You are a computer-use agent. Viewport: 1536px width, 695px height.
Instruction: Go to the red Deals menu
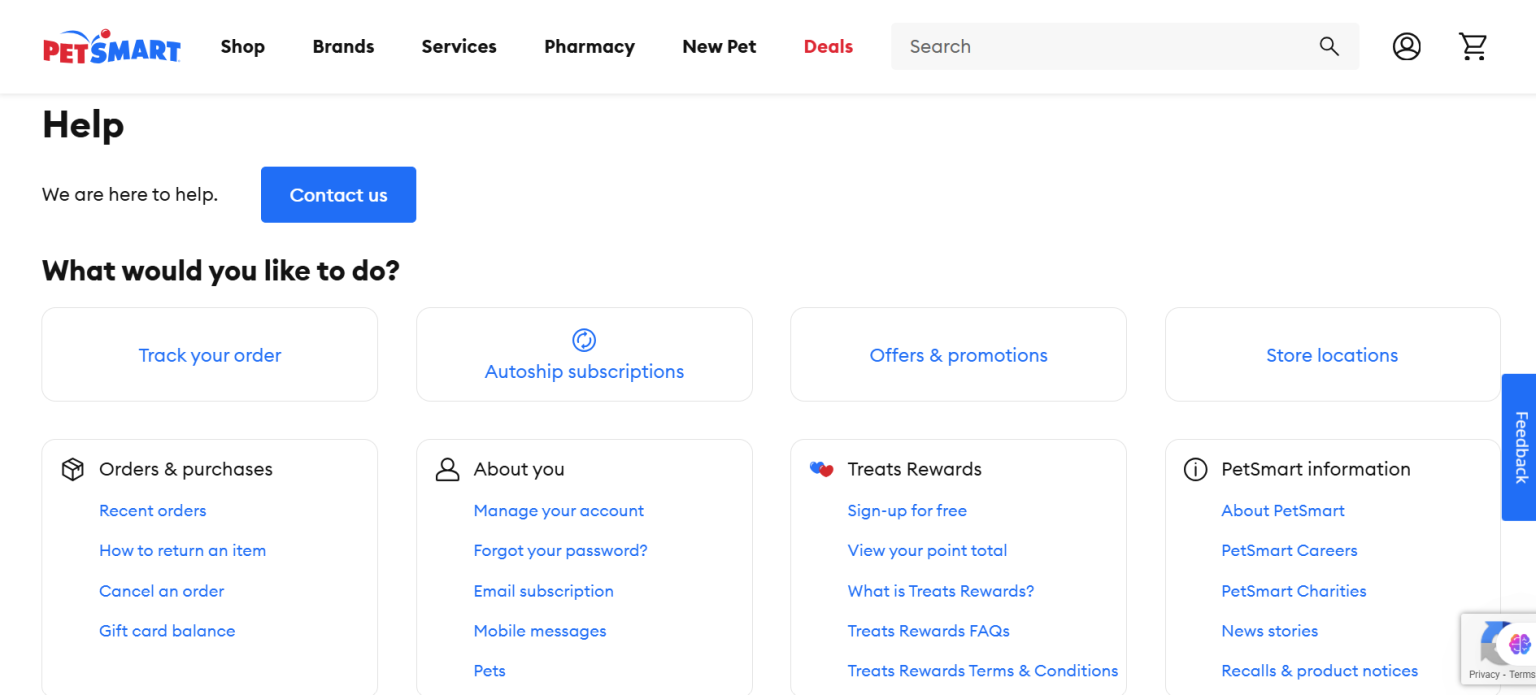click(828, 46)
